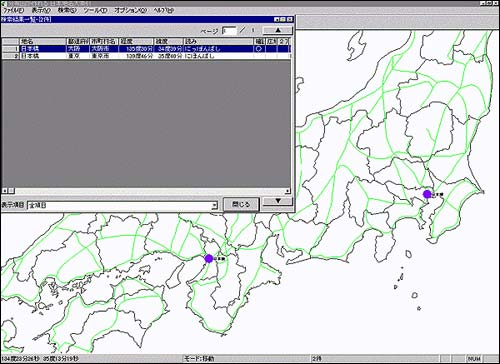Click the purple marker on Osaka

pyautogui.click(x=209, y=258)
